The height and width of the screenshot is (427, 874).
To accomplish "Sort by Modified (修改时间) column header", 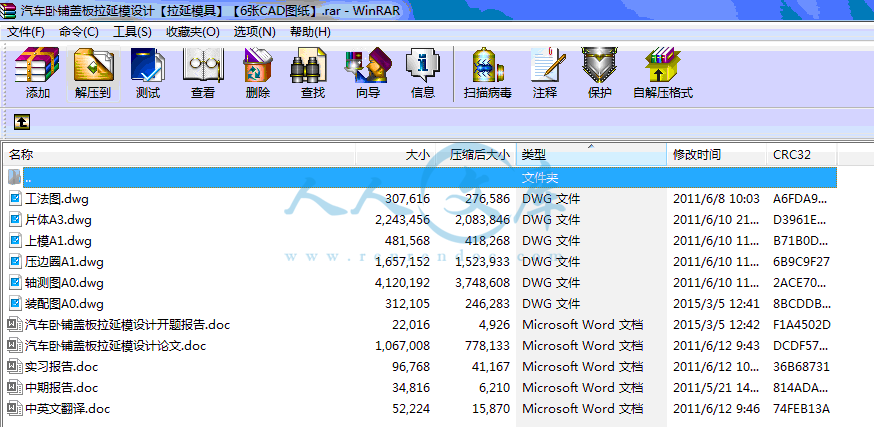I will (717, 154).
